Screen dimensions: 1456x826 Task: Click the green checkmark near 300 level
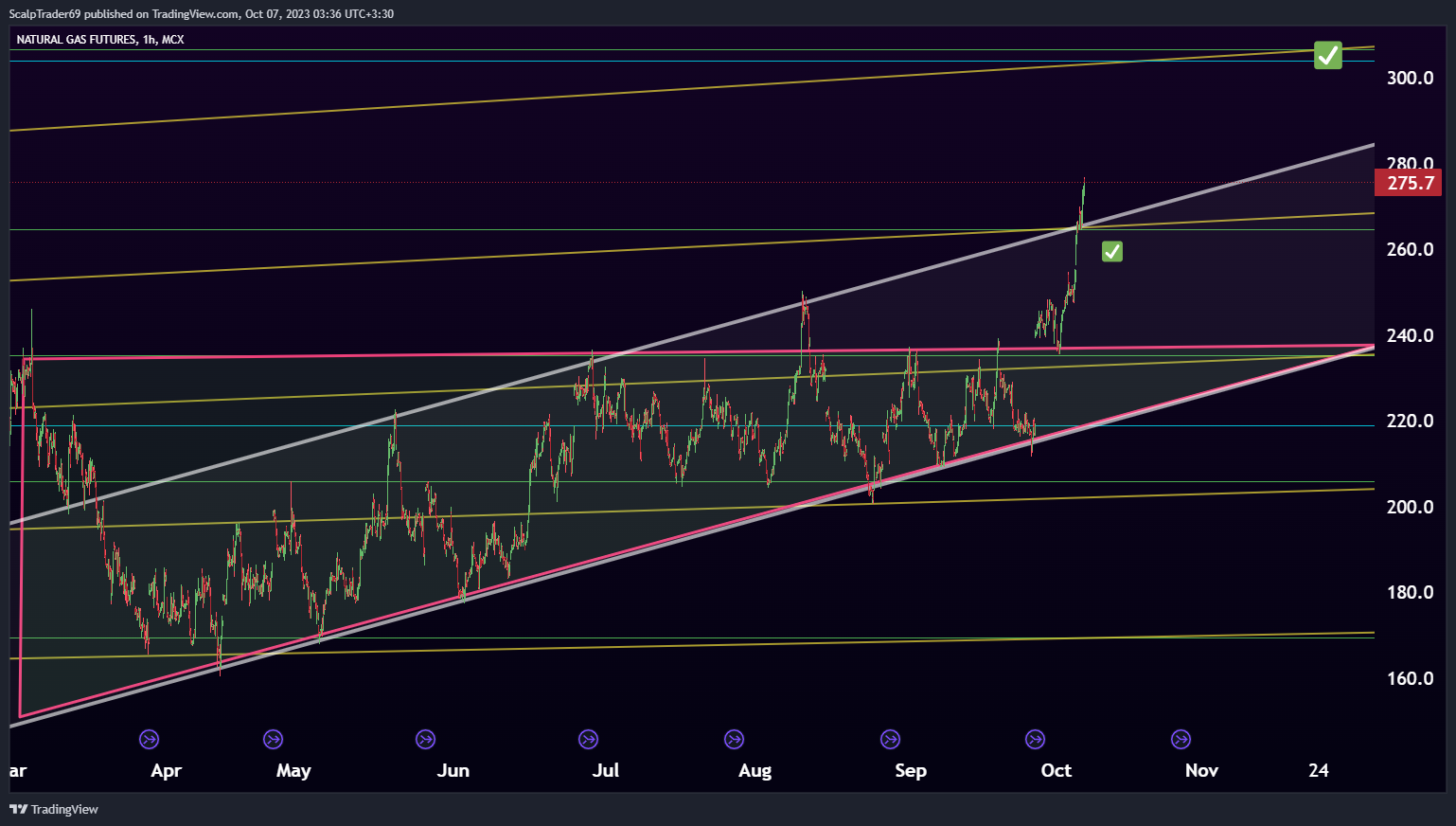pos(1328,55)
